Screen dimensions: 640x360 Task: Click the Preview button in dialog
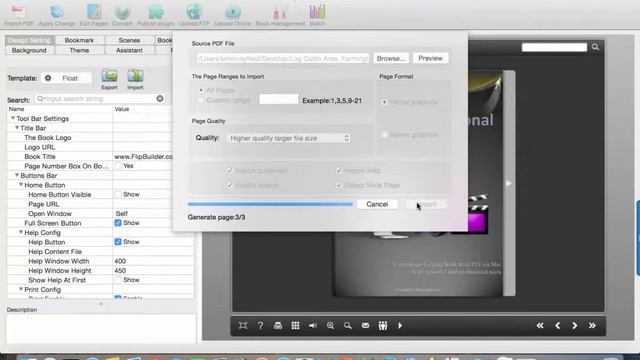click(430, 58)
